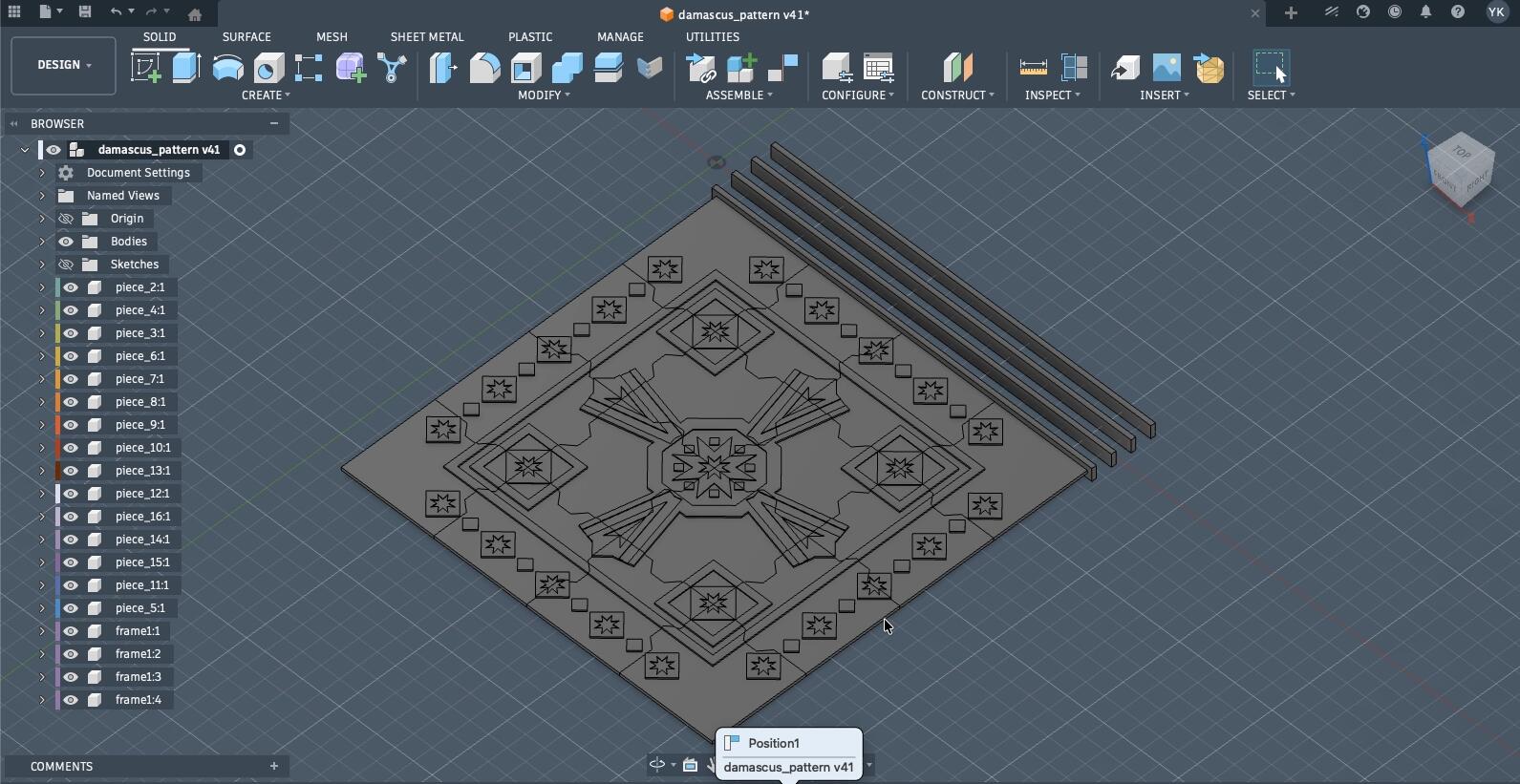Add a new comment with plus button
The width and height of the screenshot is (1520, 784).
pyautogui.click(x=274, y=766)
